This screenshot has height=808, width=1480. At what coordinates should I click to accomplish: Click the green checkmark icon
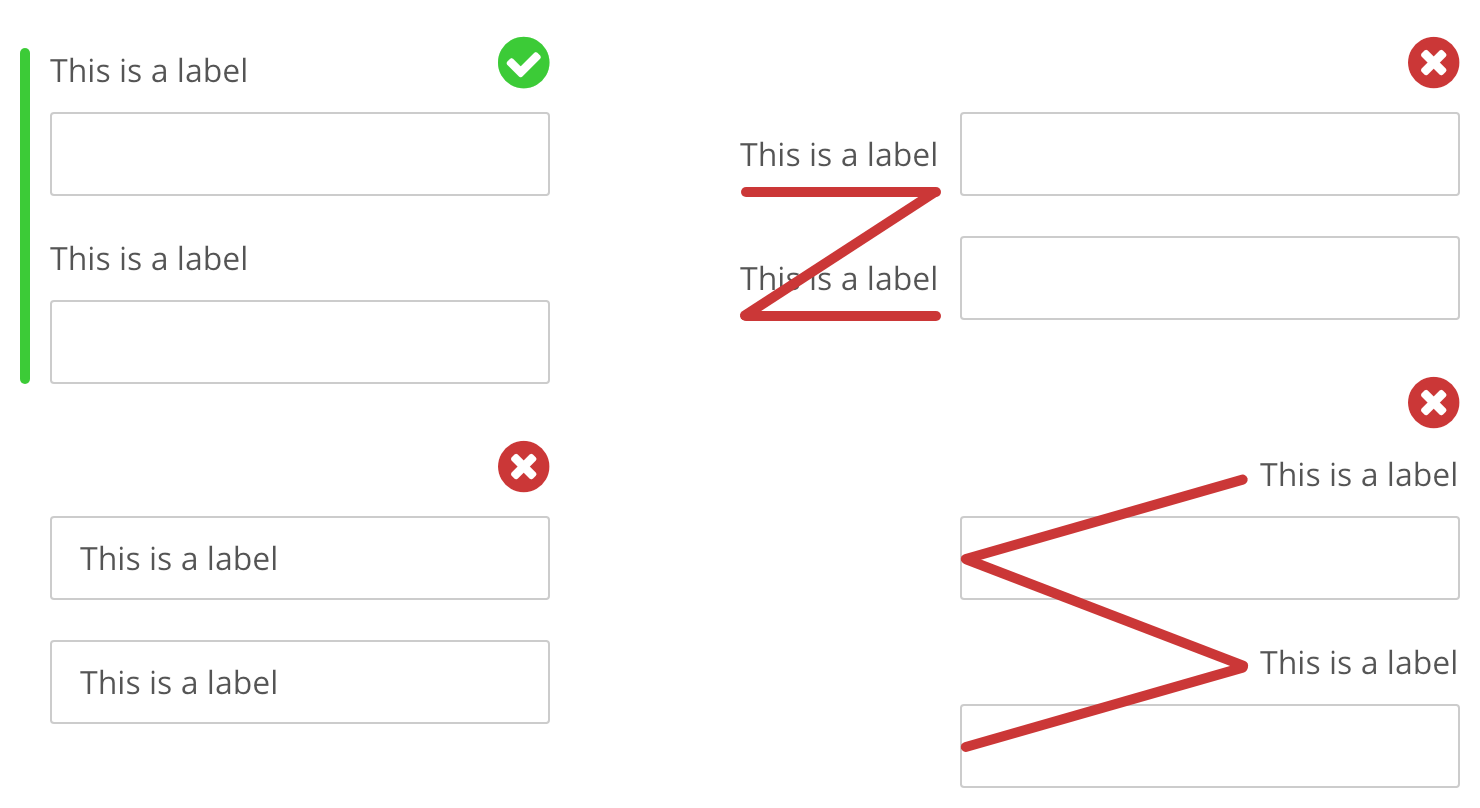pos(524,63)
